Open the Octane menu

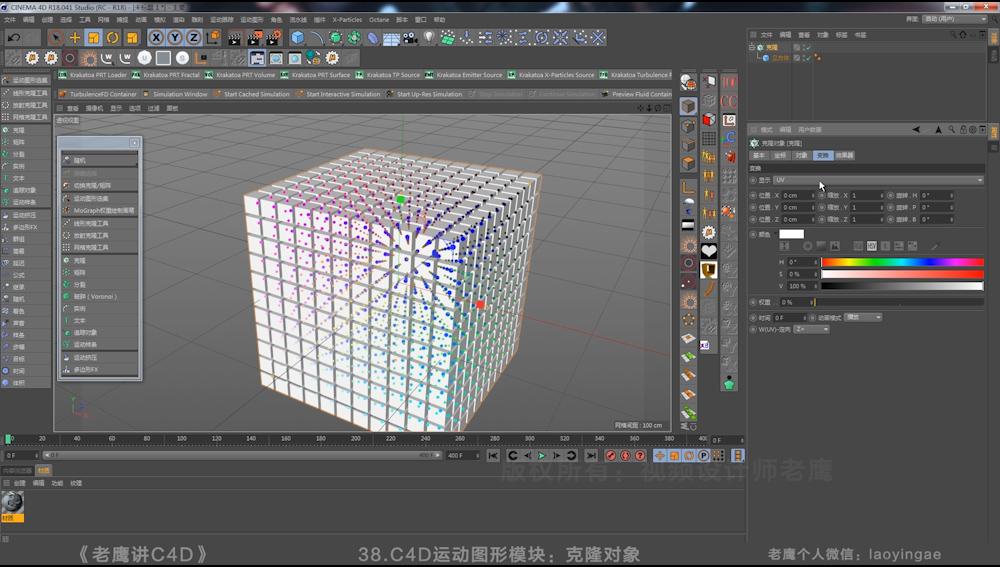(379, 20)
